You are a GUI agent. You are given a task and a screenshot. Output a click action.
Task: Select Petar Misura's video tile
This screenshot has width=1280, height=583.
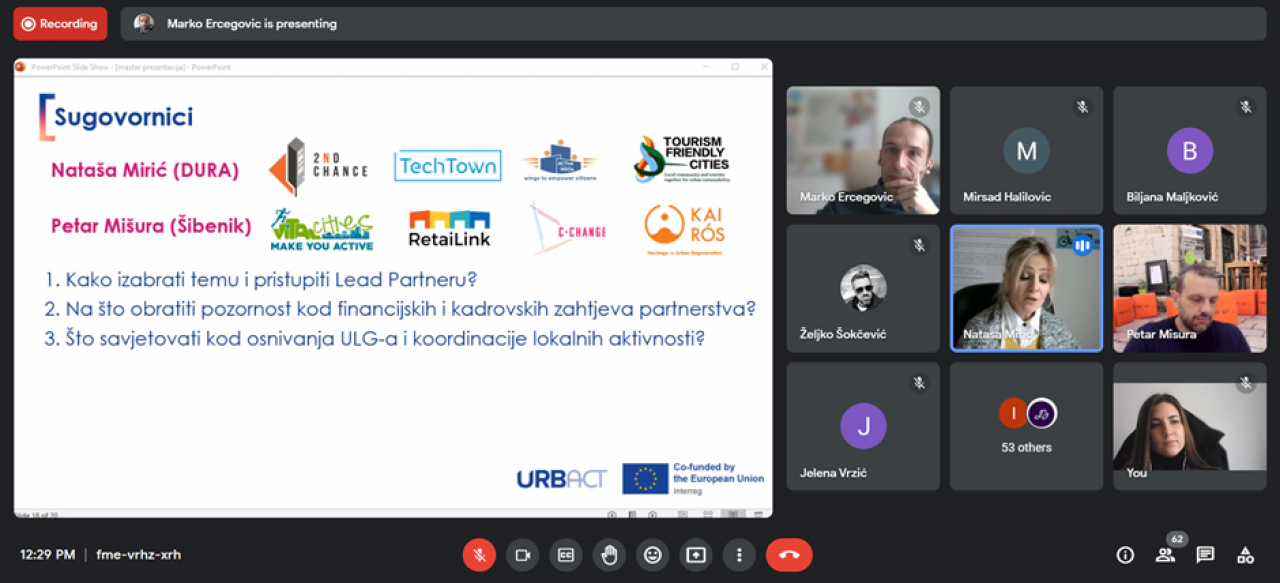pos(1190,288)
